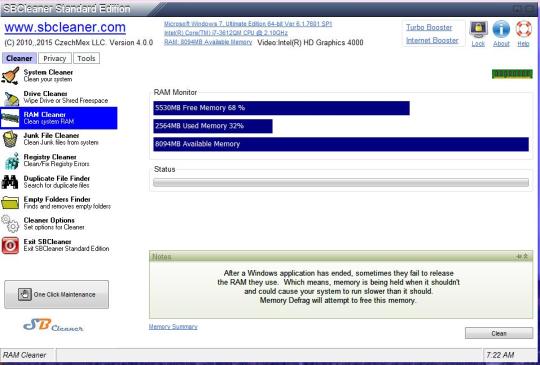Click the Cleaner Options gears icon
The height and width of the screenshot is (365, 540).
tap(10, 223)
